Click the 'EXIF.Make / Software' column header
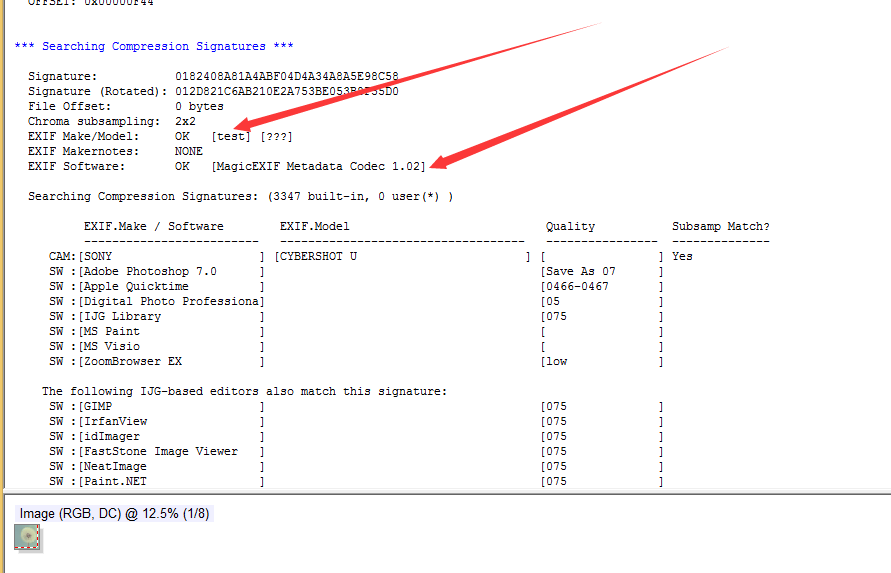The height and width of the screenshot is (573, 891). 153,226
